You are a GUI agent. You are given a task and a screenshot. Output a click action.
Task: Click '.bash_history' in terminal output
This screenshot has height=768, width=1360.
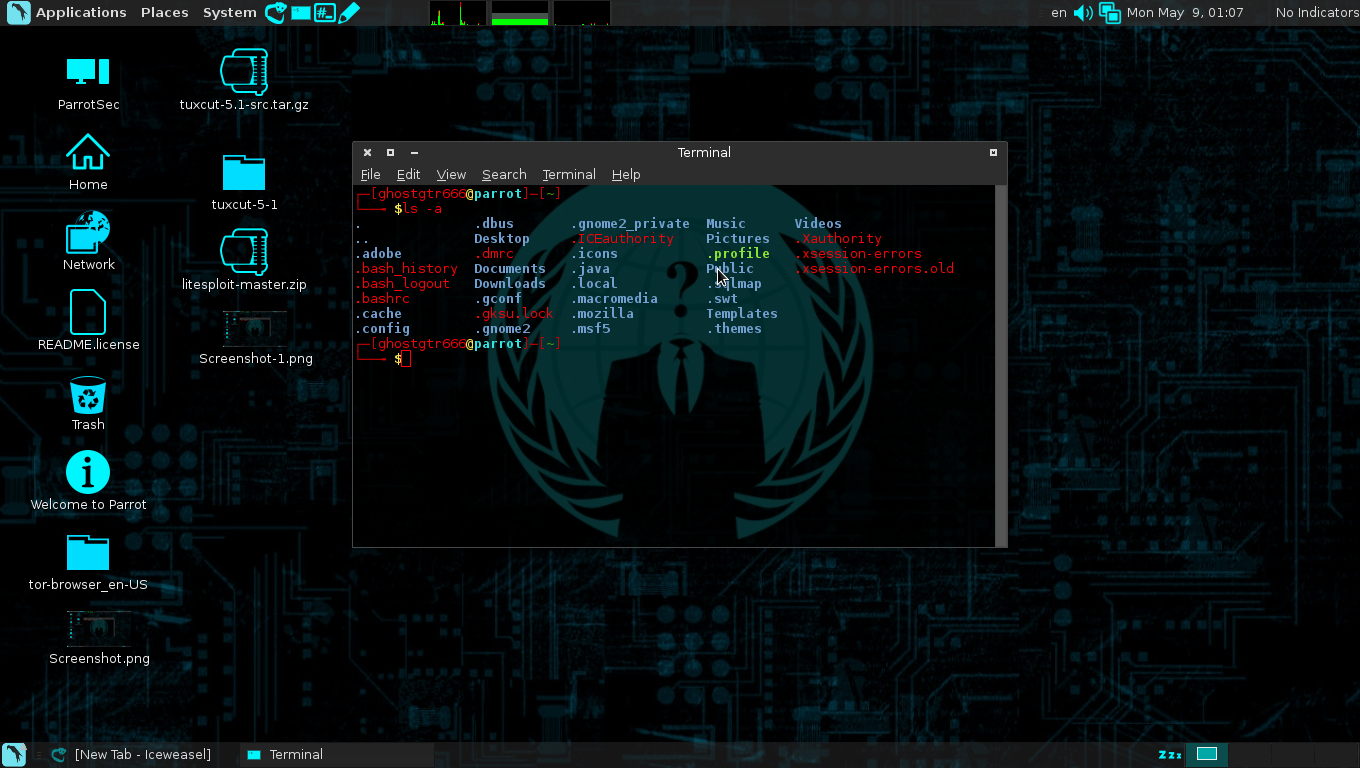[406, 269]
